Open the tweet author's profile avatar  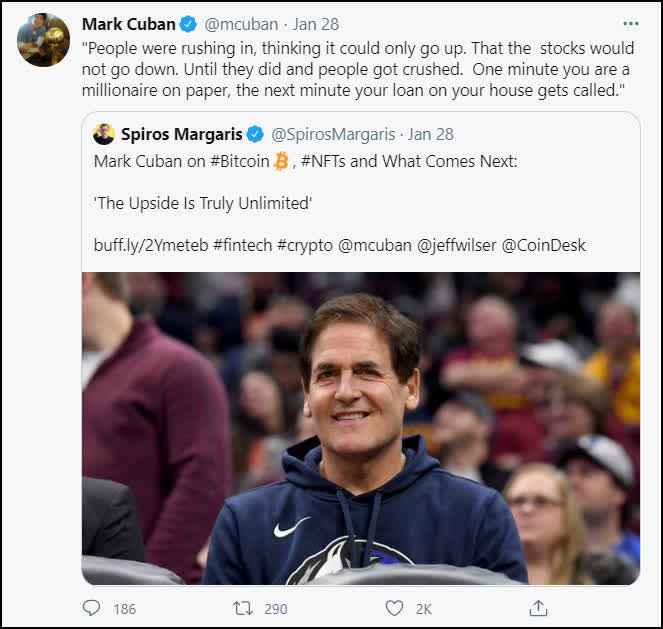tap(43, 40)
